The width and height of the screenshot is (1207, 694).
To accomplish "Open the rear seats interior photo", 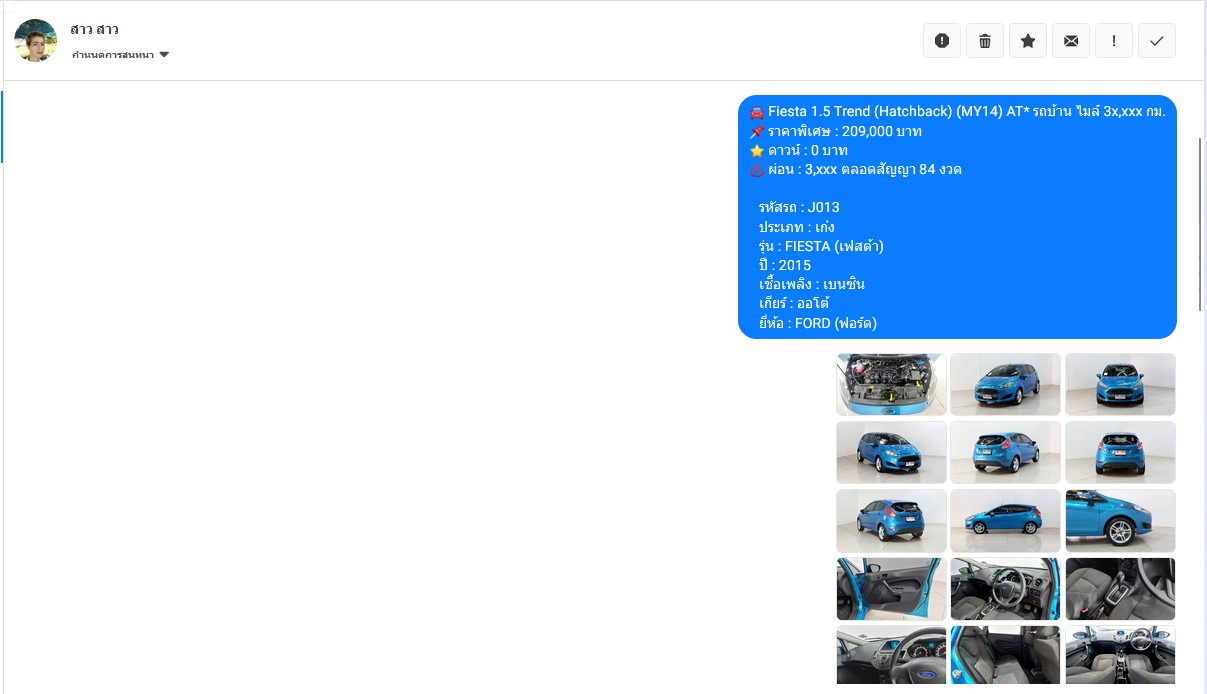I will click(x=1005, y=655).
